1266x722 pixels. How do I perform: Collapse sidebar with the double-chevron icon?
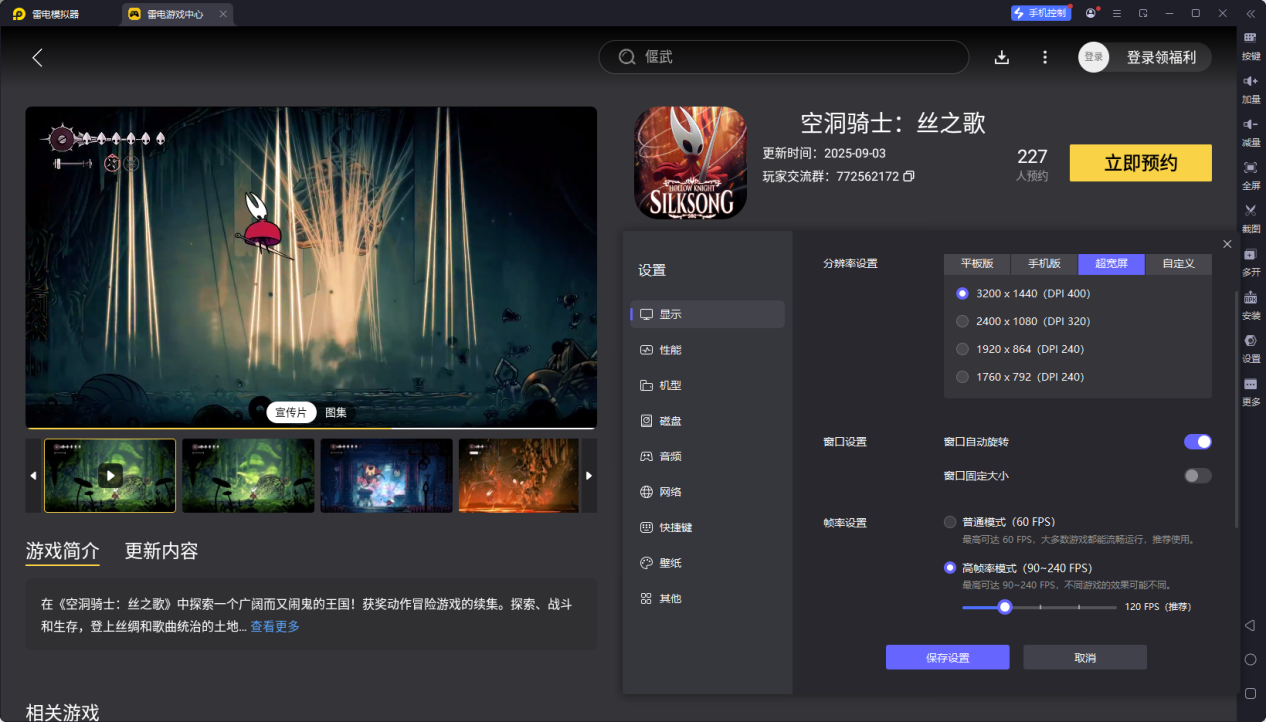[x=1250, y=13]
